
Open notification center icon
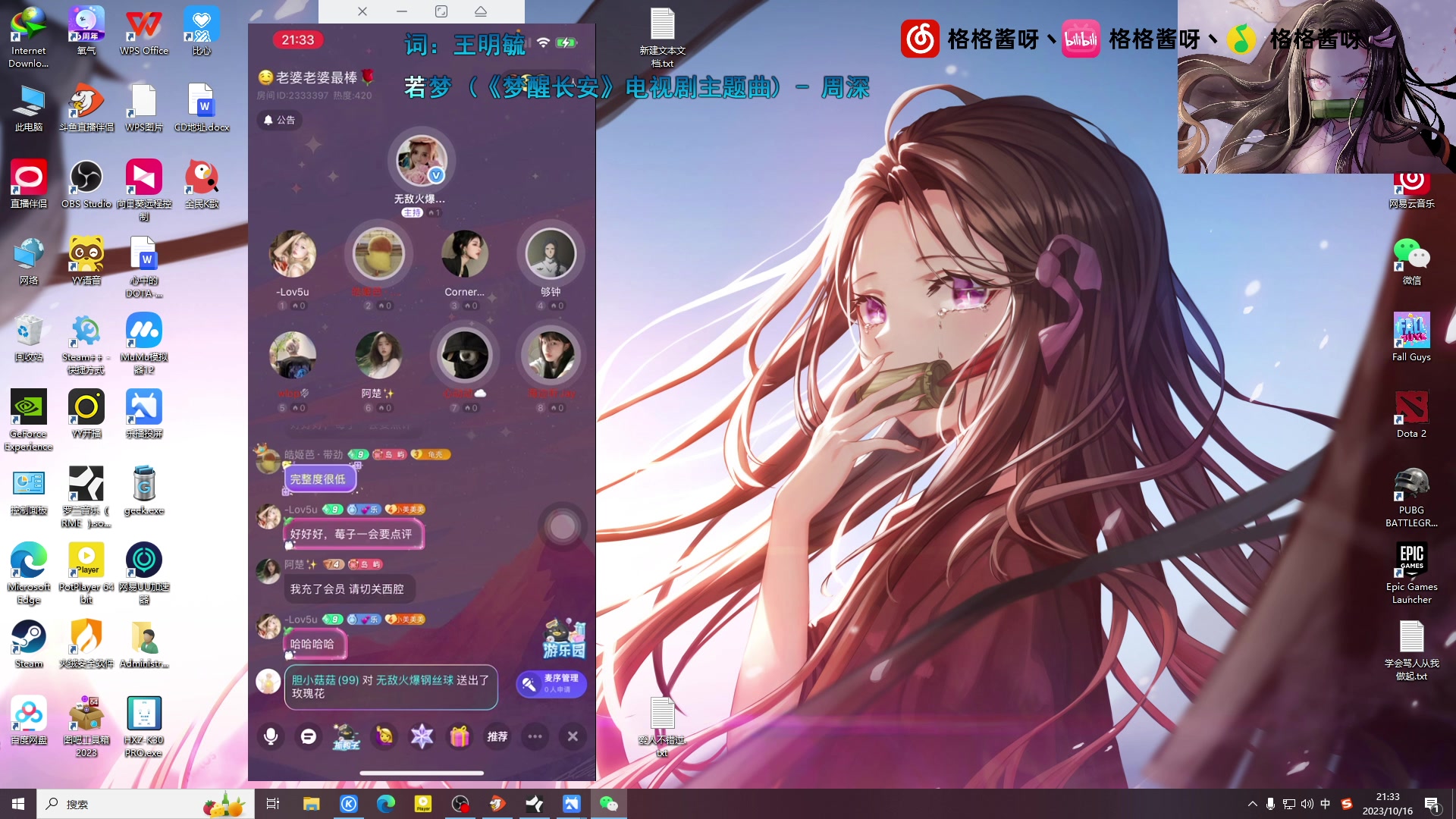coord(1432,804)
